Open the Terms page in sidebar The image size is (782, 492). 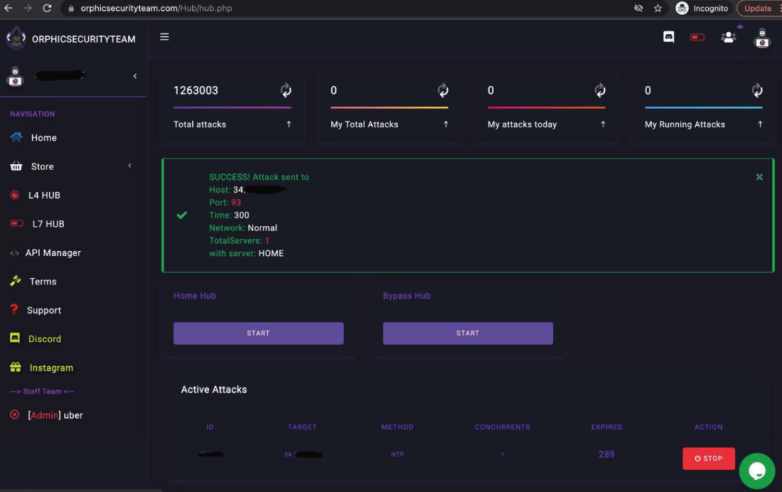tap(43, 282)
